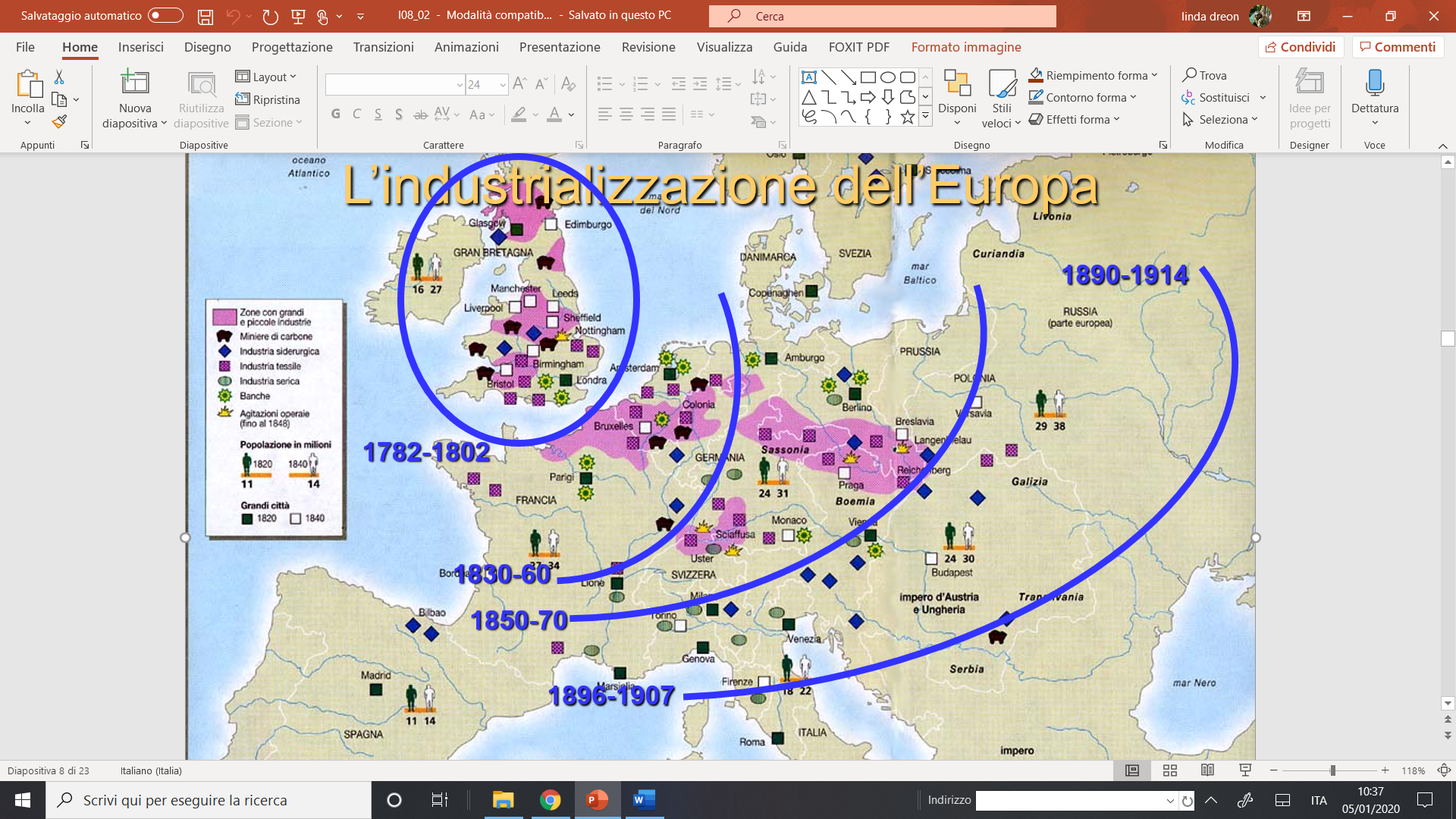Screen dimensions: 1456x819
Task: Open the File menu
Action: click(25, 47)
